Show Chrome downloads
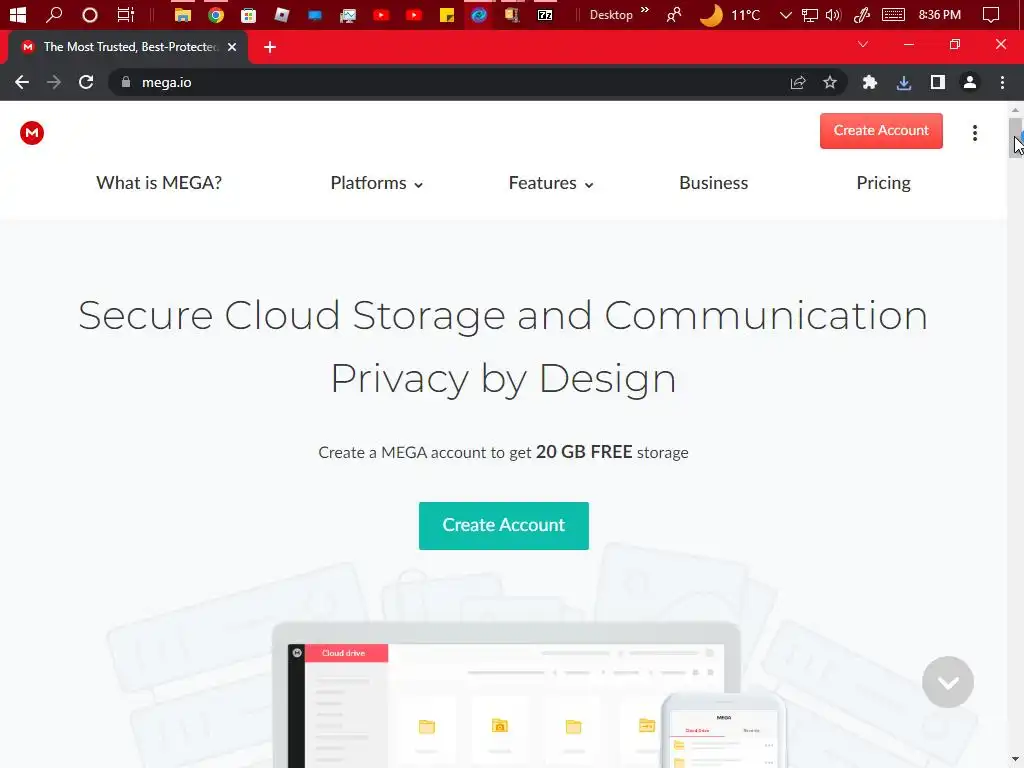 pyautogui.click(x=903, y=82)
